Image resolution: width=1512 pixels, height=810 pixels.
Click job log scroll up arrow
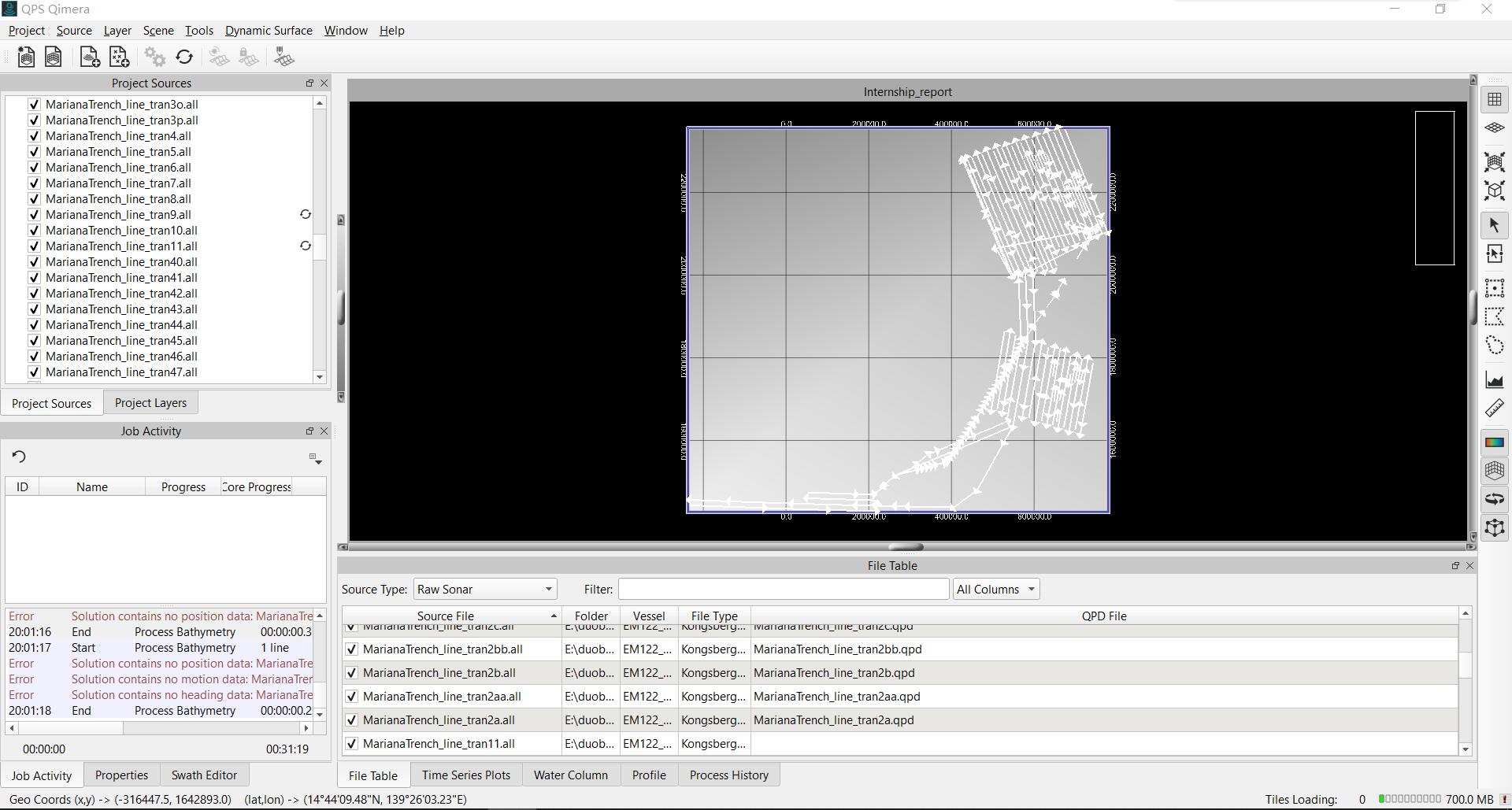click(x=320, y=615)
